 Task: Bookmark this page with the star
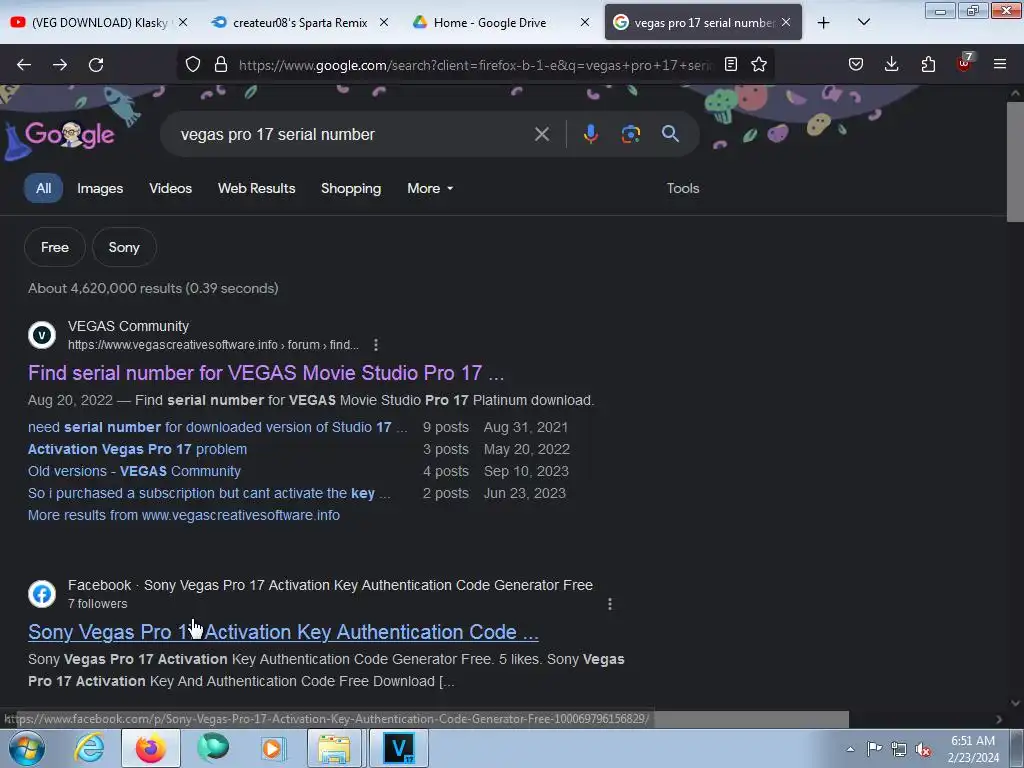point(759,65)
